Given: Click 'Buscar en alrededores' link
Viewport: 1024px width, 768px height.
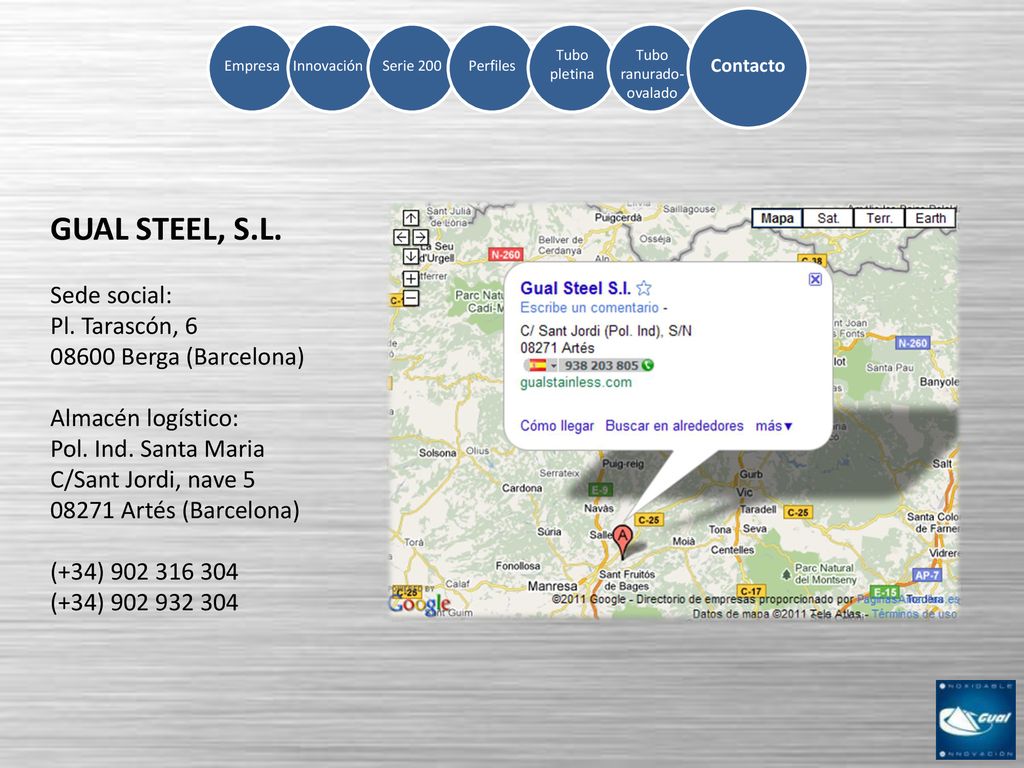Looking at the screenshot, I should coord(675,426).
